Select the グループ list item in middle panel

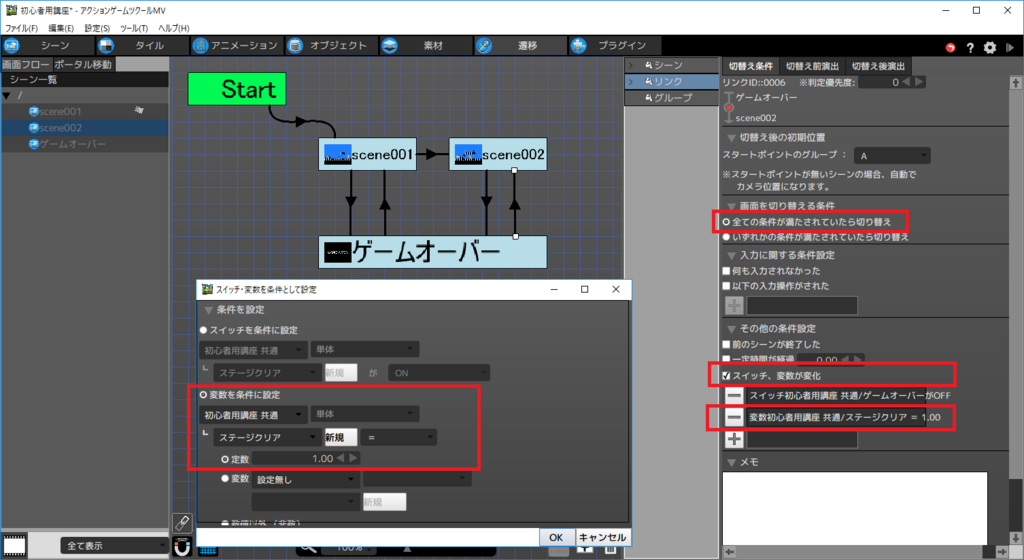[x=672, y=98]
